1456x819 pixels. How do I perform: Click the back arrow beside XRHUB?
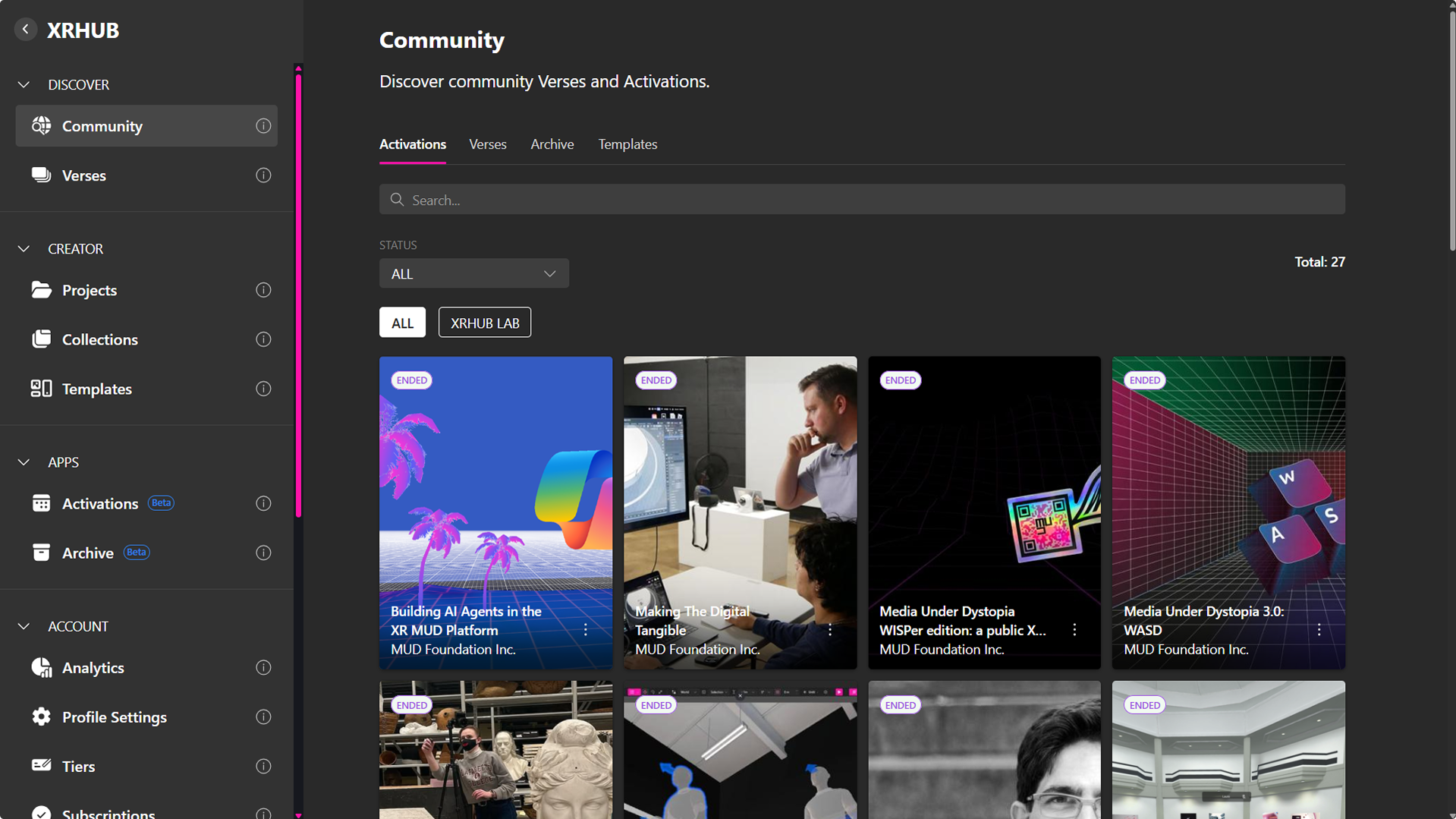[x=26, y=30]
